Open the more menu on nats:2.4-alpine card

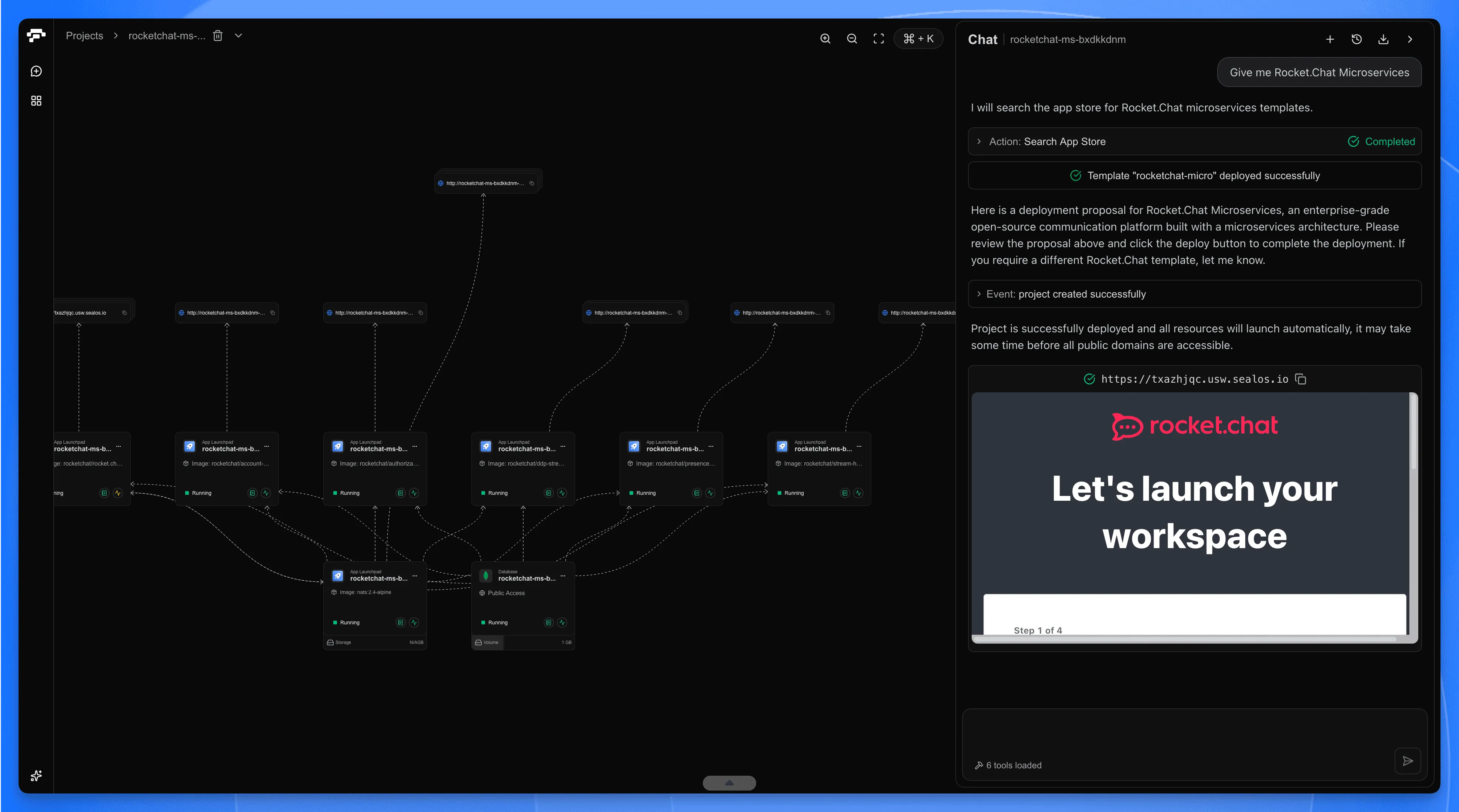pyautogui.click(x=415, y=576)
